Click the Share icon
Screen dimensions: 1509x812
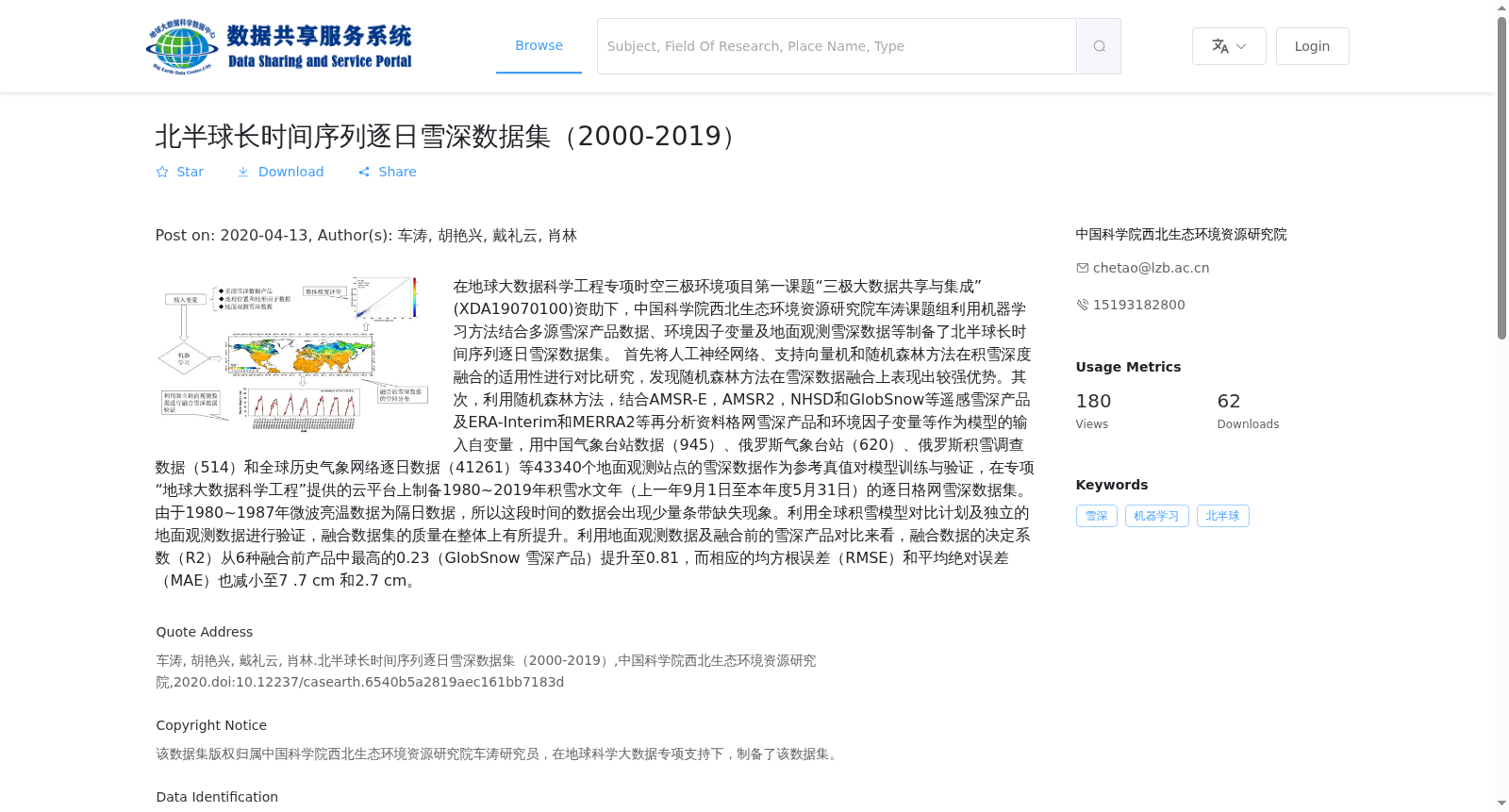click(364, 172)
